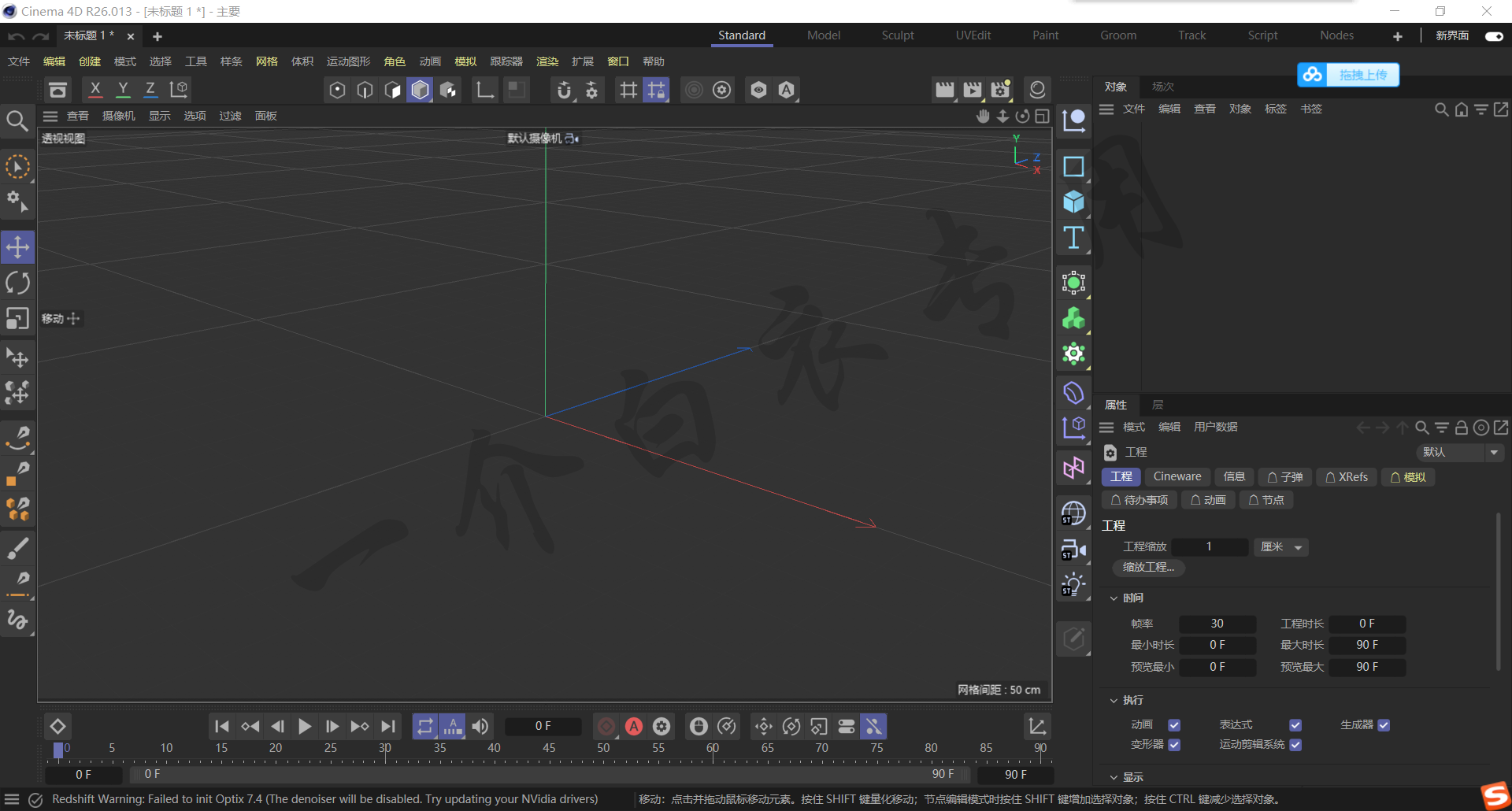Screen dimensions: 1512x811
Task: Open the 渲染 menu
Action: [547, 61]
